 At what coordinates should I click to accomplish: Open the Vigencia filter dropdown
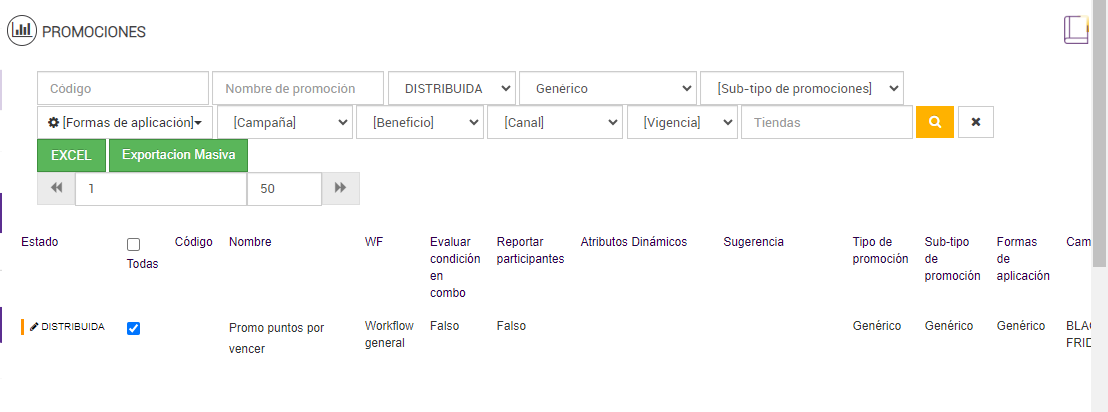point(682,122)
